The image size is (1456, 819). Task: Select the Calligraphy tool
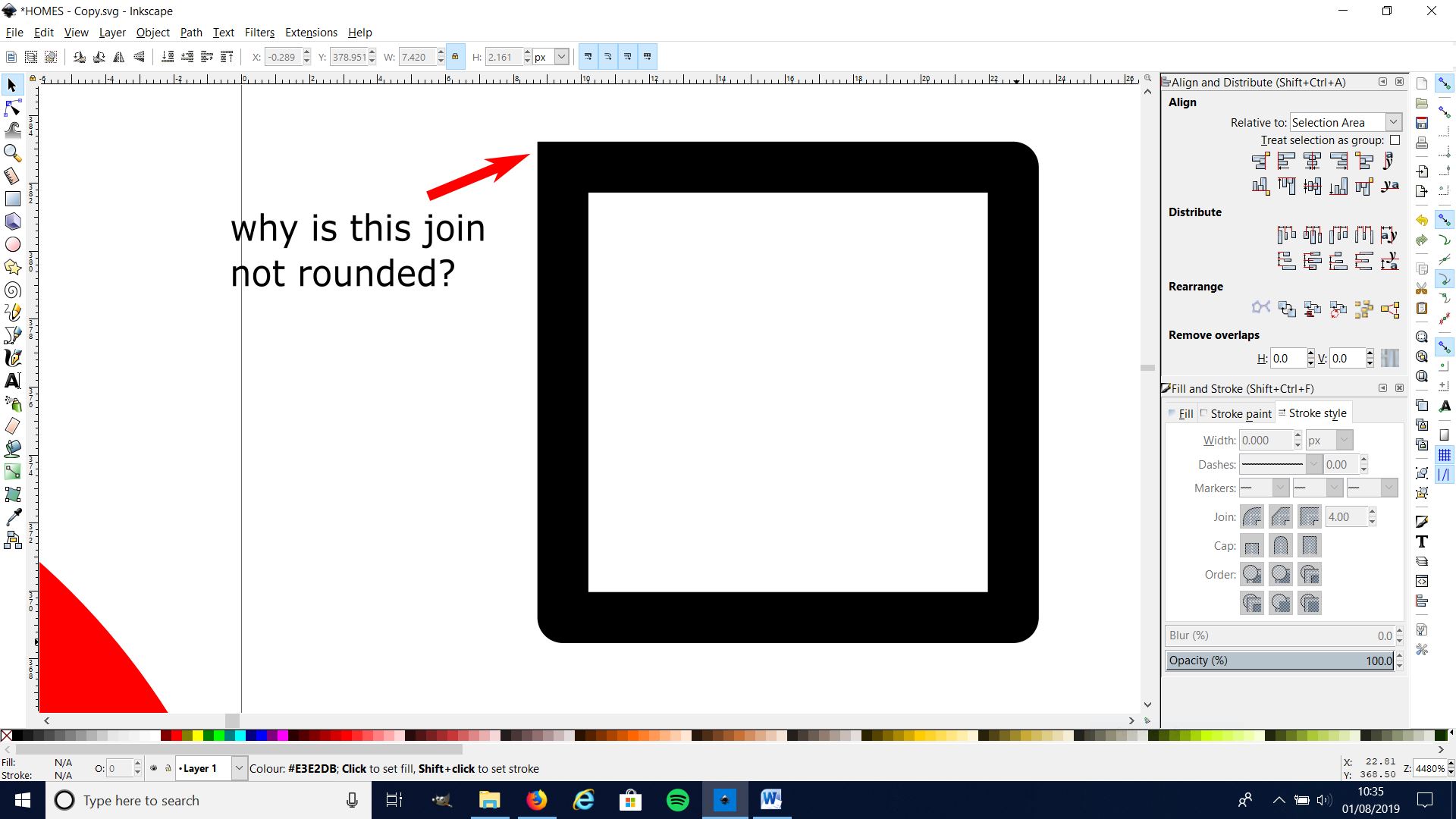coord(13,358)
